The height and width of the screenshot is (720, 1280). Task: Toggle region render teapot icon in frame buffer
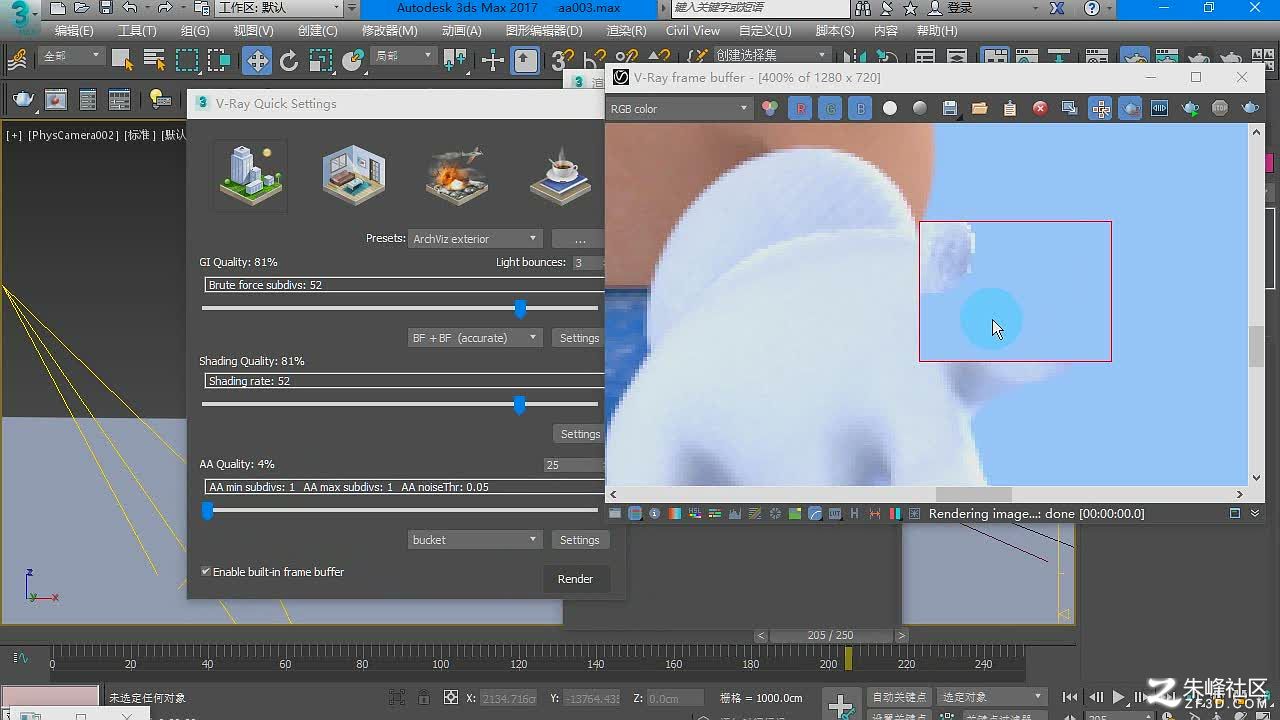1130,108
